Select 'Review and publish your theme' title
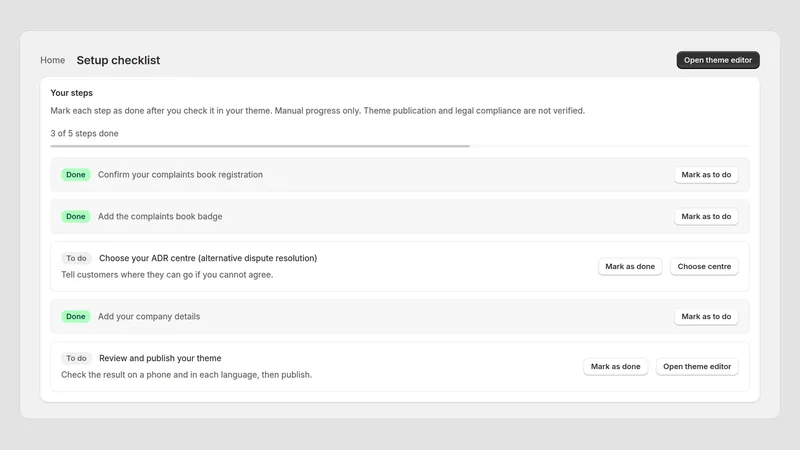Image resolution: width=800 pixels, height=450 pixels. tap(160, 358)
